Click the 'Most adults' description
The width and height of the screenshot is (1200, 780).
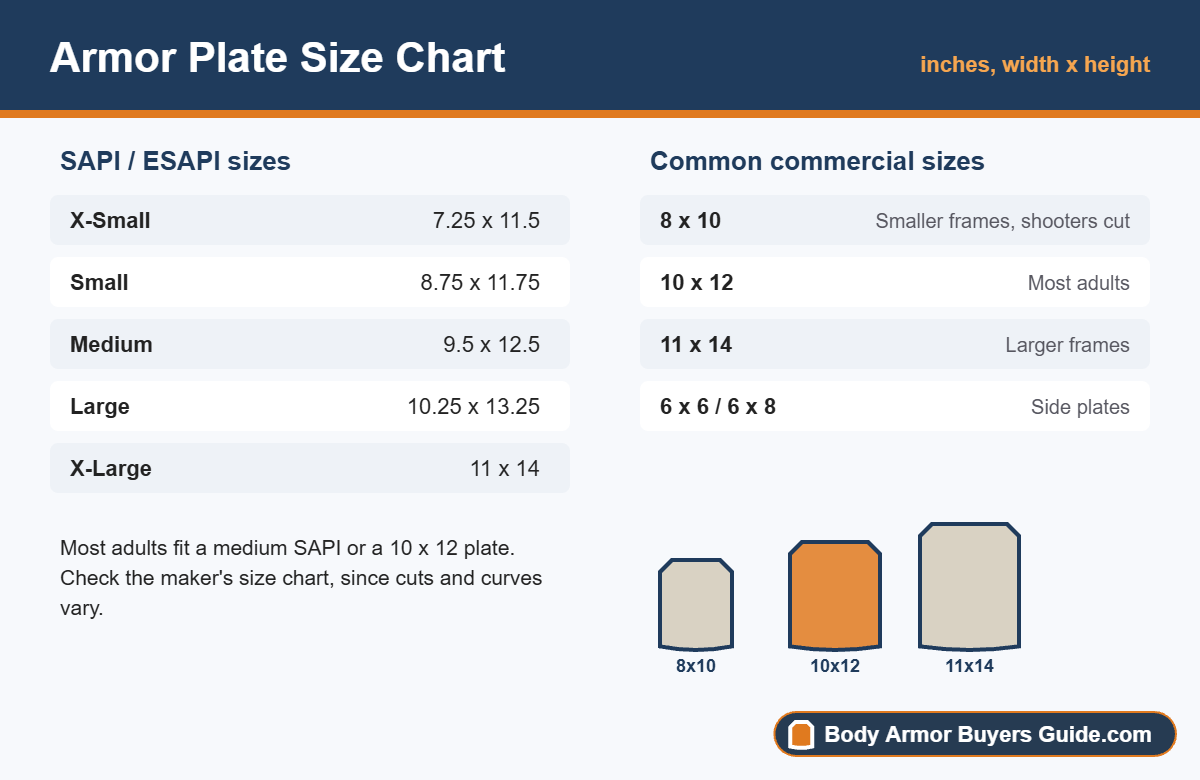pos(1079,283)
